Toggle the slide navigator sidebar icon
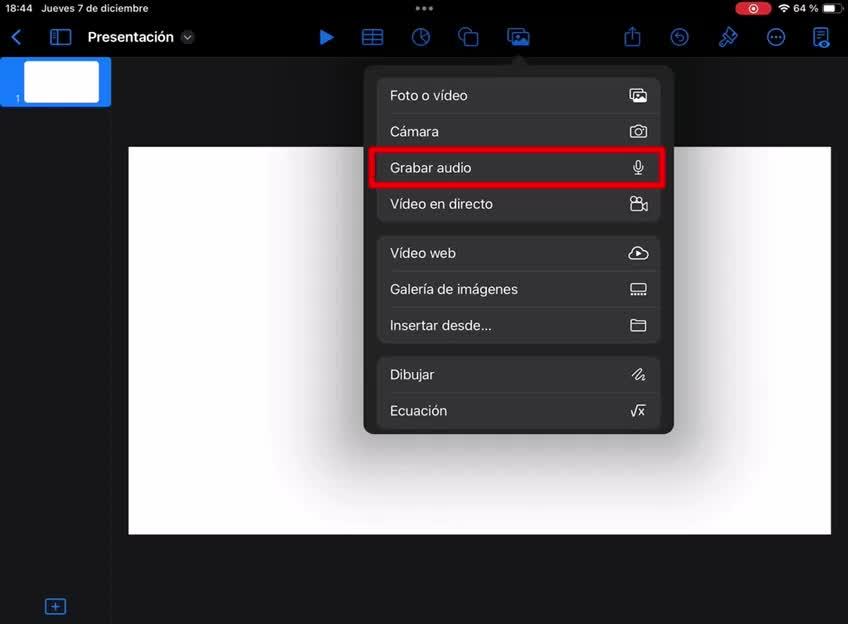848x624 pixels. pyautogui.click(x=61, y=37)
